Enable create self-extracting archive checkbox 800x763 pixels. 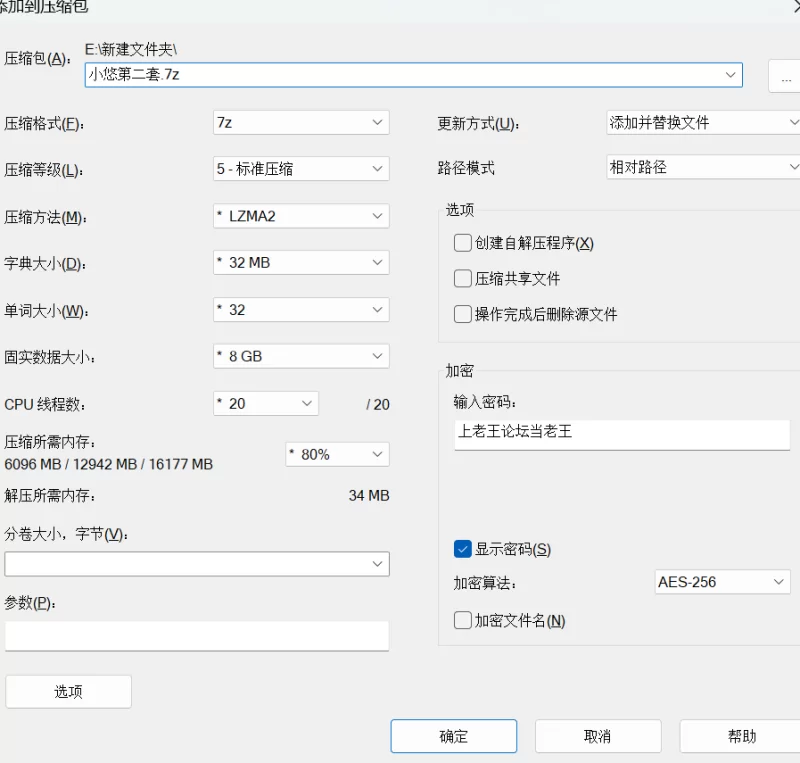pyautogui.click(x=462, y=243)
